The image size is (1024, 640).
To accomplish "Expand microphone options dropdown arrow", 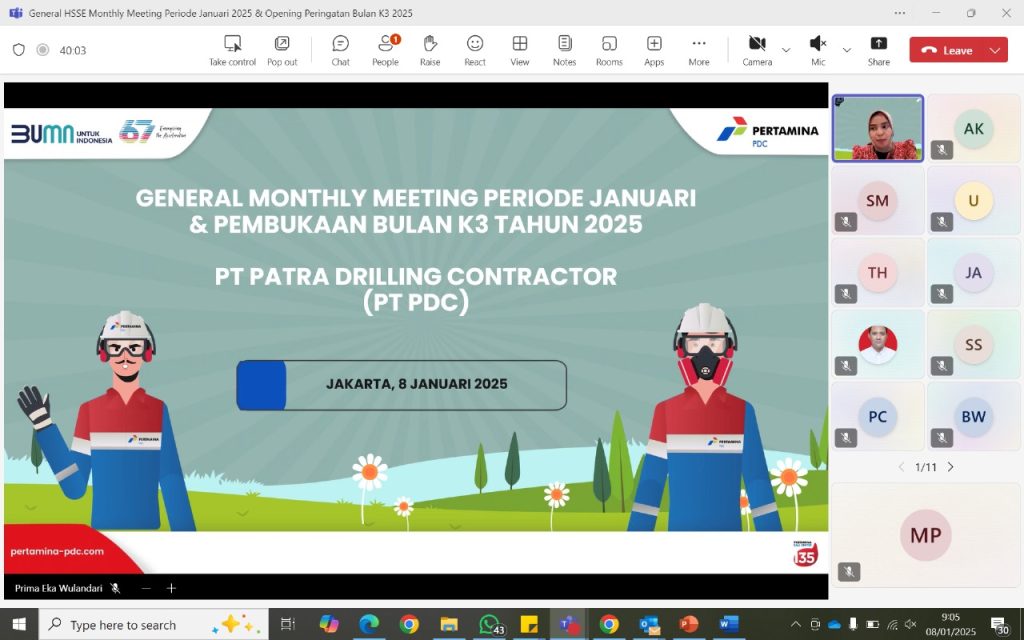I will click(846, 50).
